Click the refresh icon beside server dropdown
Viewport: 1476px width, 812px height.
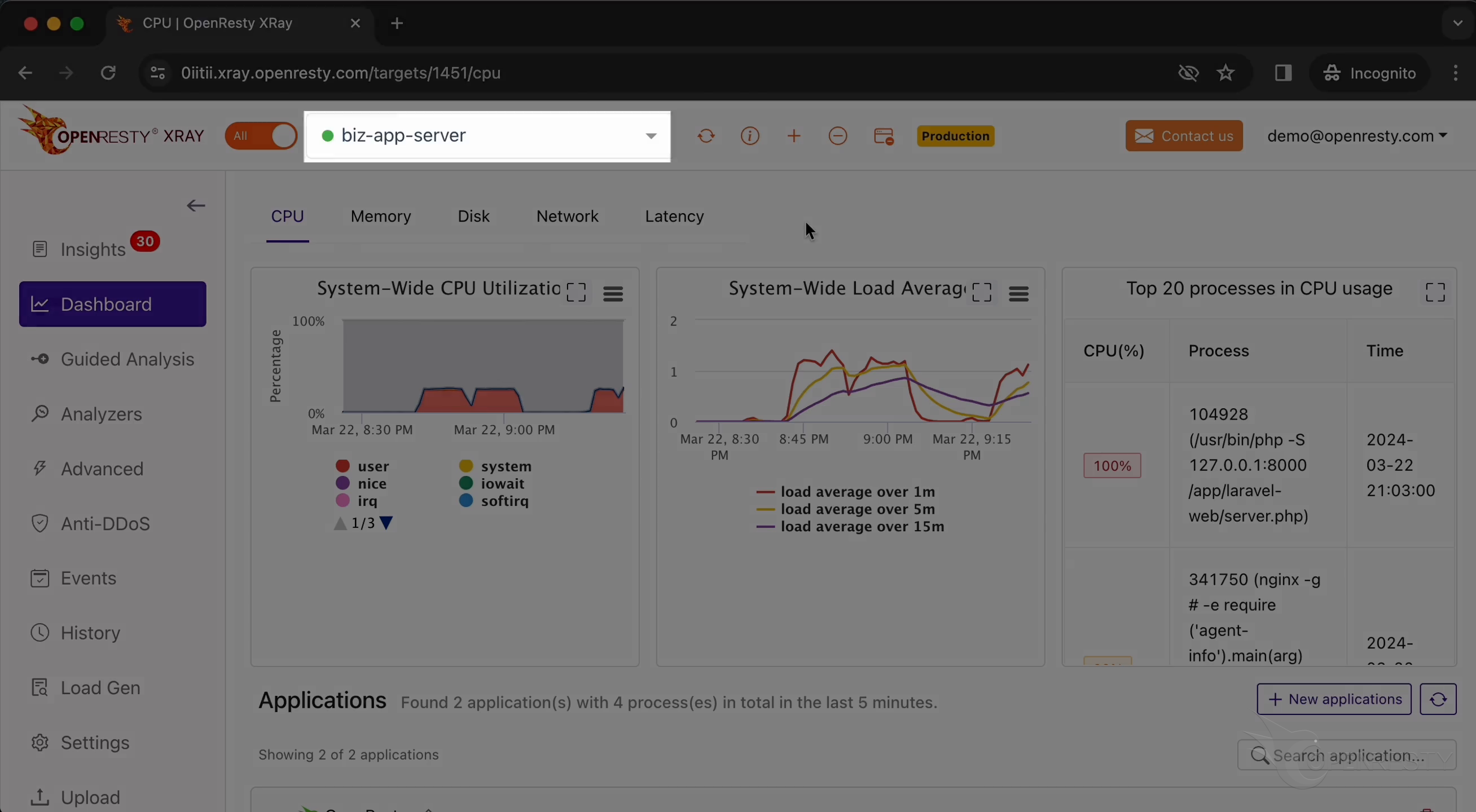click(706, 136)
